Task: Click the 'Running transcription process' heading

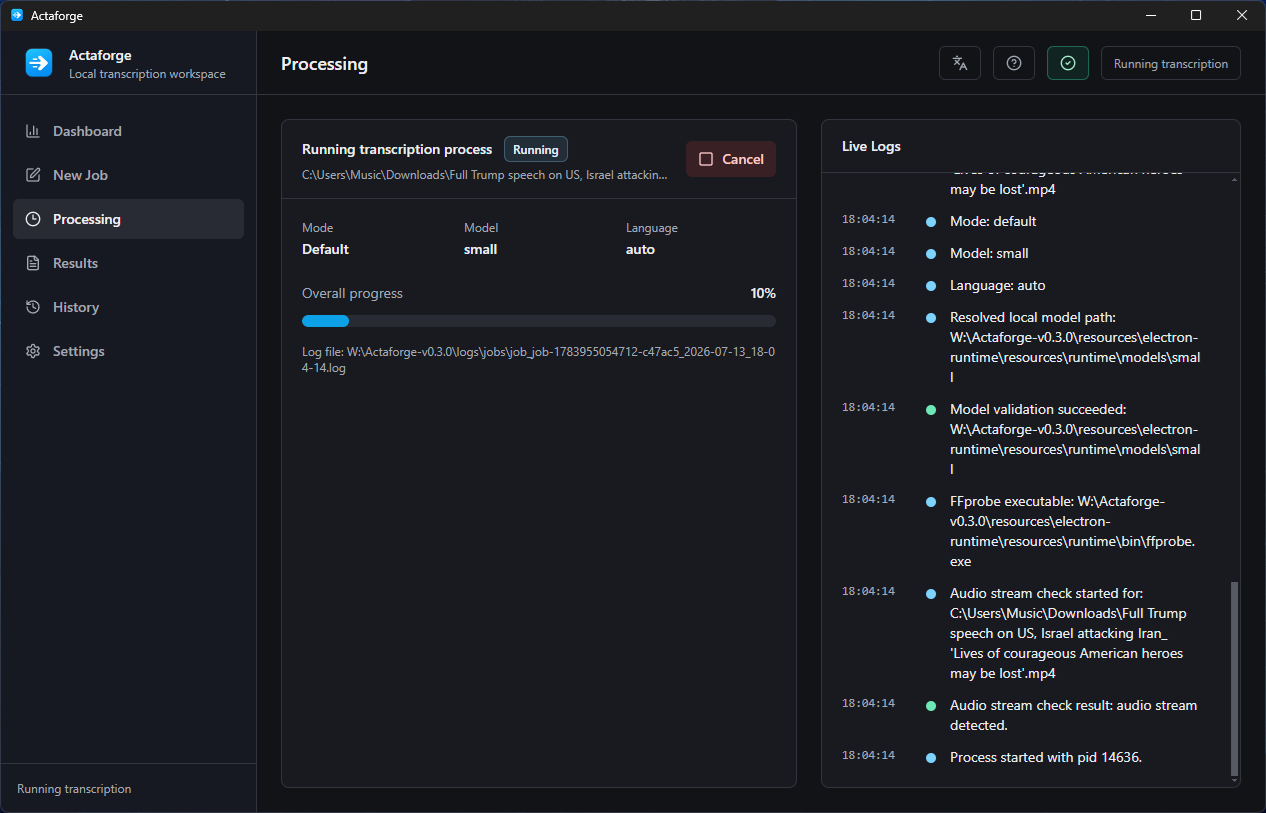Action: click(x=397, y=149)
